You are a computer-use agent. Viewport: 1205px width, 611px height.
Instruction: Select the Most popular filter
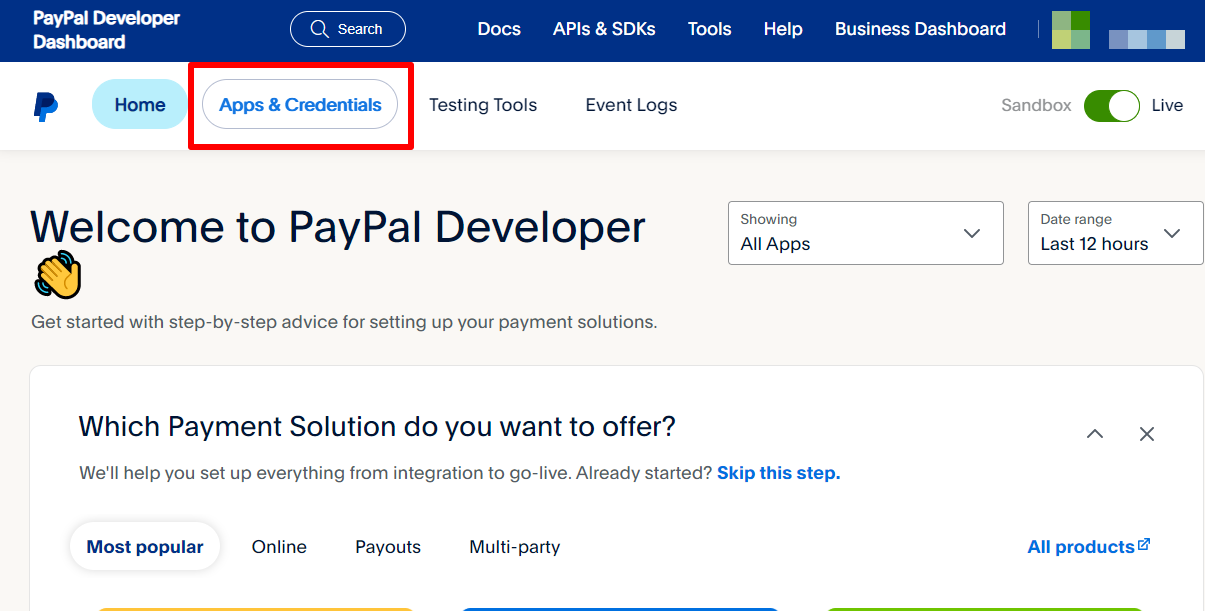pyautogui.click(x=145, y=547)
